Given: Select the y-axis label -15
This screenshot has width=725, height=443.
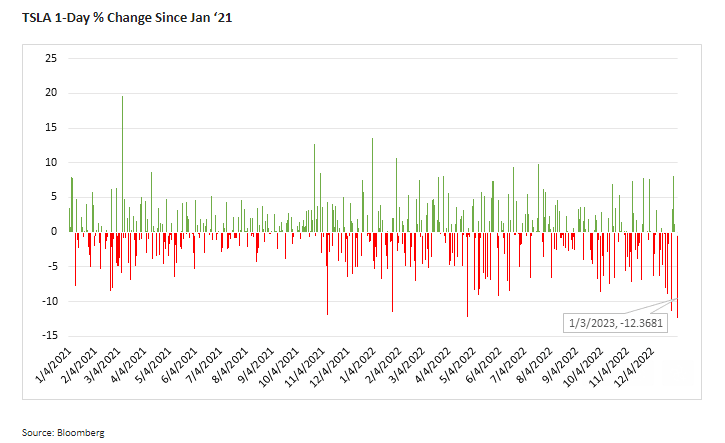Looking at the screenshot, I should pos(49,336).
